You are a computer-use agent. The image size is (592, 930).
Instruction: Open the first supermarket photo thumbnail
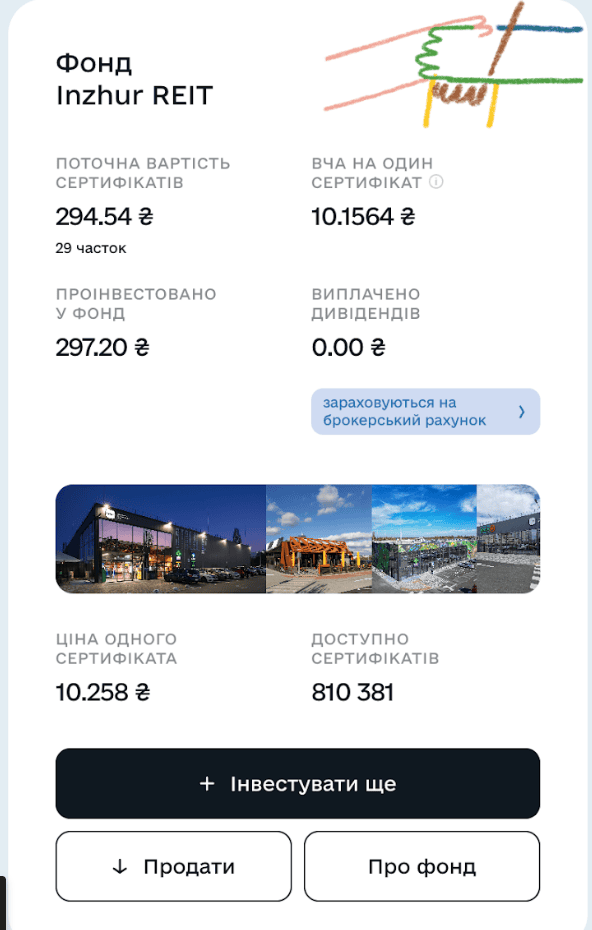pyautogui.click(x=160, y=539)
